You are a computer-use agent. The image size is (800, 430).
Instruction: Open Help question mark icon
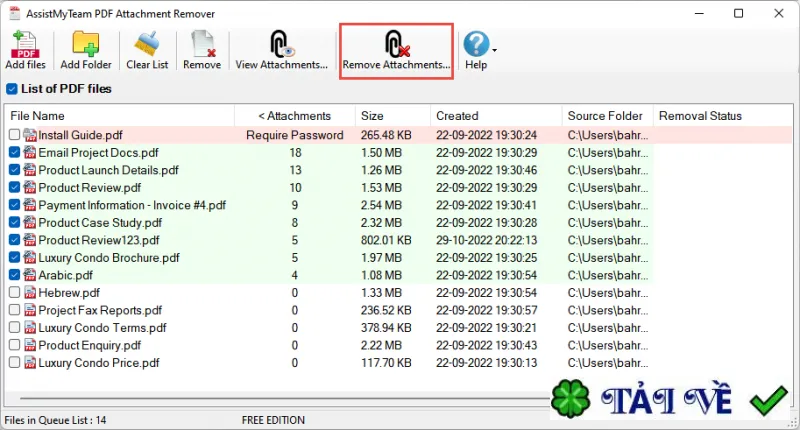pos(476,45)
